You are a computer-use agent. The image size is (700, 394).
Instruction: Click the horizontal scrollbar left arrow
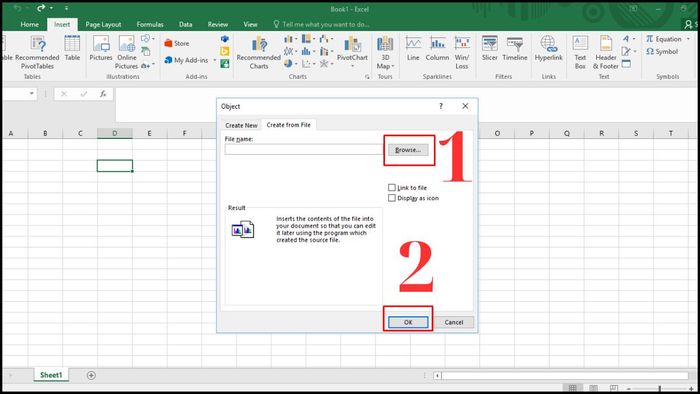tap(438, 376)
